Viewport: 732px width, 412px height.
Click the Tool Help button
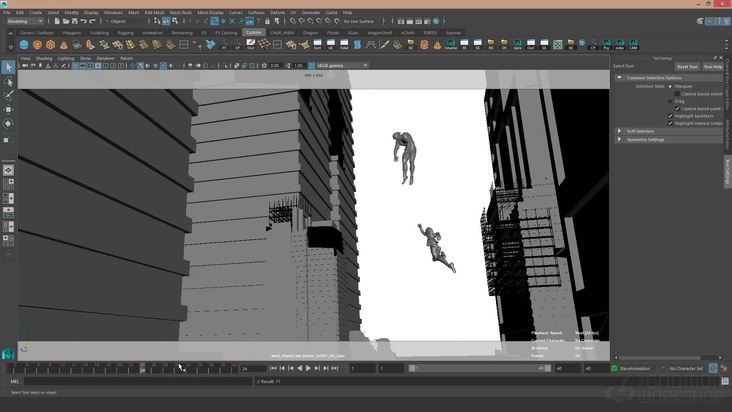tap(712, 67)
